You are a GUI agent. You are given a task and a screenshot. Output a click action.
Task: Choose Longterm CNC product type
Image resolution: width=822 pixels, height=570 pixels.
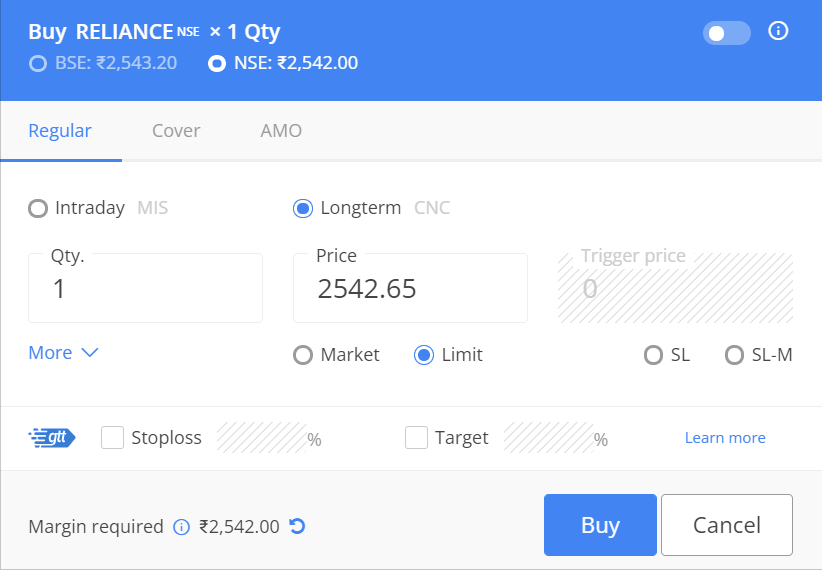[302, 208]
